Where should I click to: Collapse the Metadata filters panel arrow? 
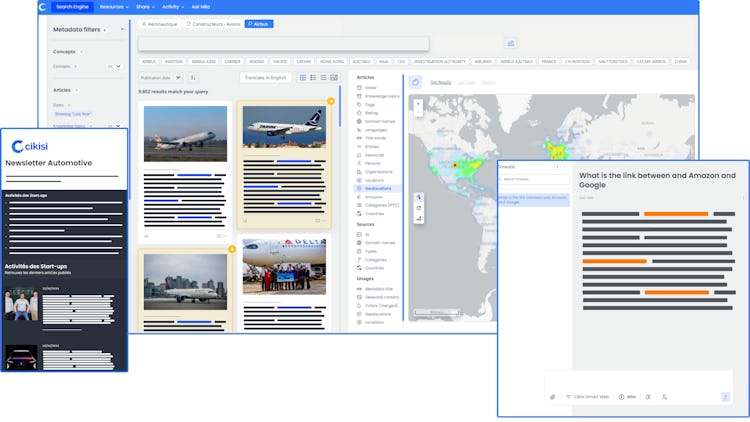tap(122, 30)
